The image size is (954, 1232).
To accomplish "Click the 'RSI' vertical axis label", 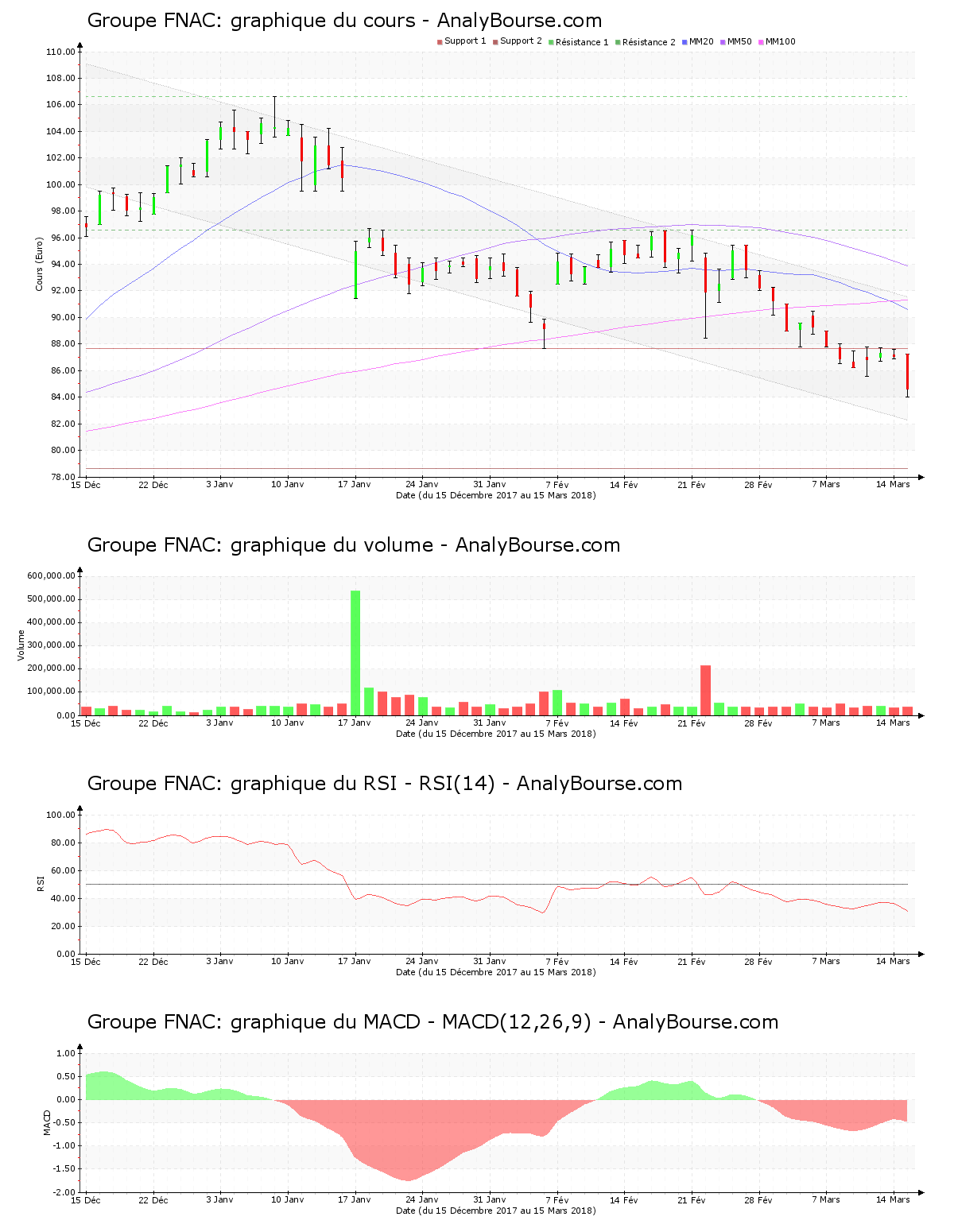I will click(x=40, y=884).
